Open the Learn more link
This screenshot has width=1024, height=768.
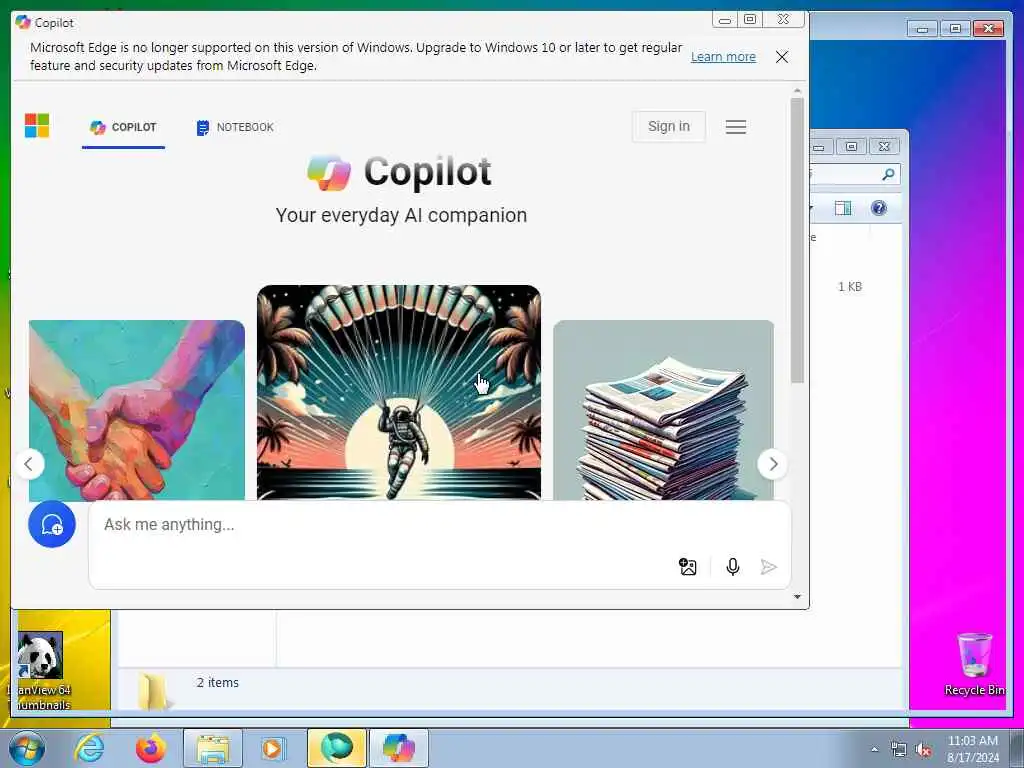point(723,57)
